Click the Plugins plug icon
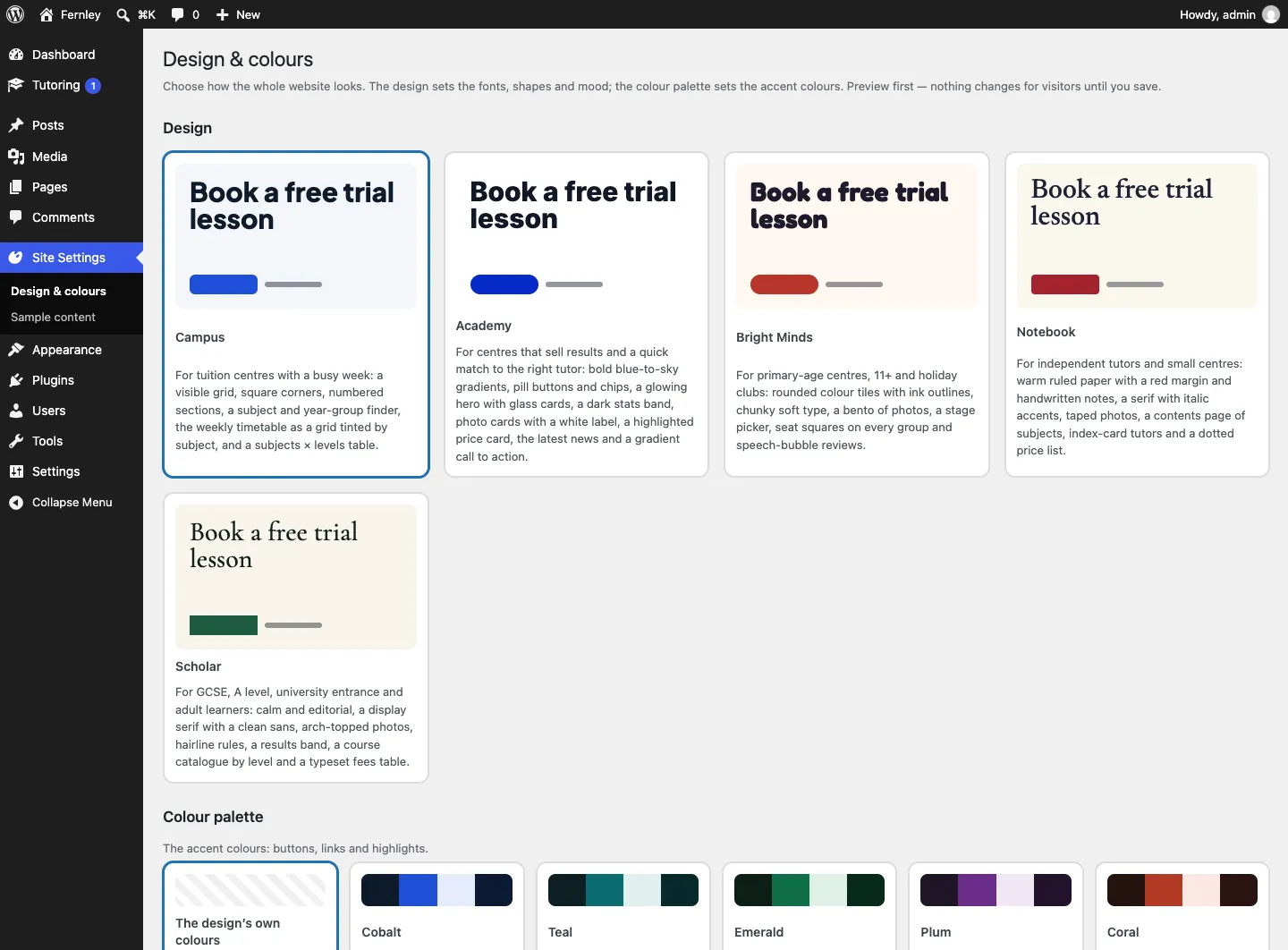The image size is (1288, 950). (16, 380)
